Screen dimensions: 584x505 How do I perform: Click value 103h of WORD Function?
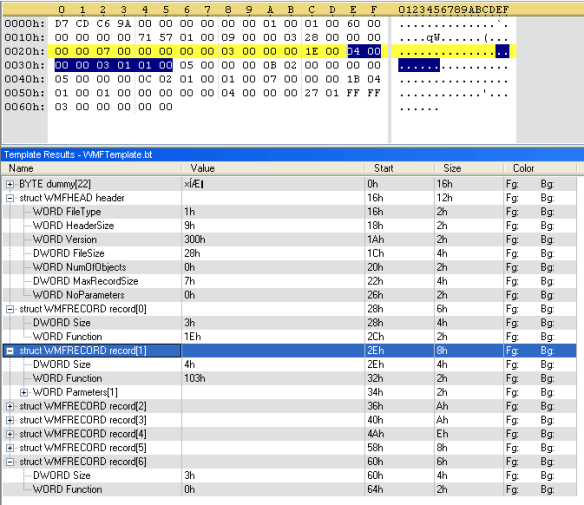pyautogui.click(x=195, y=378)
